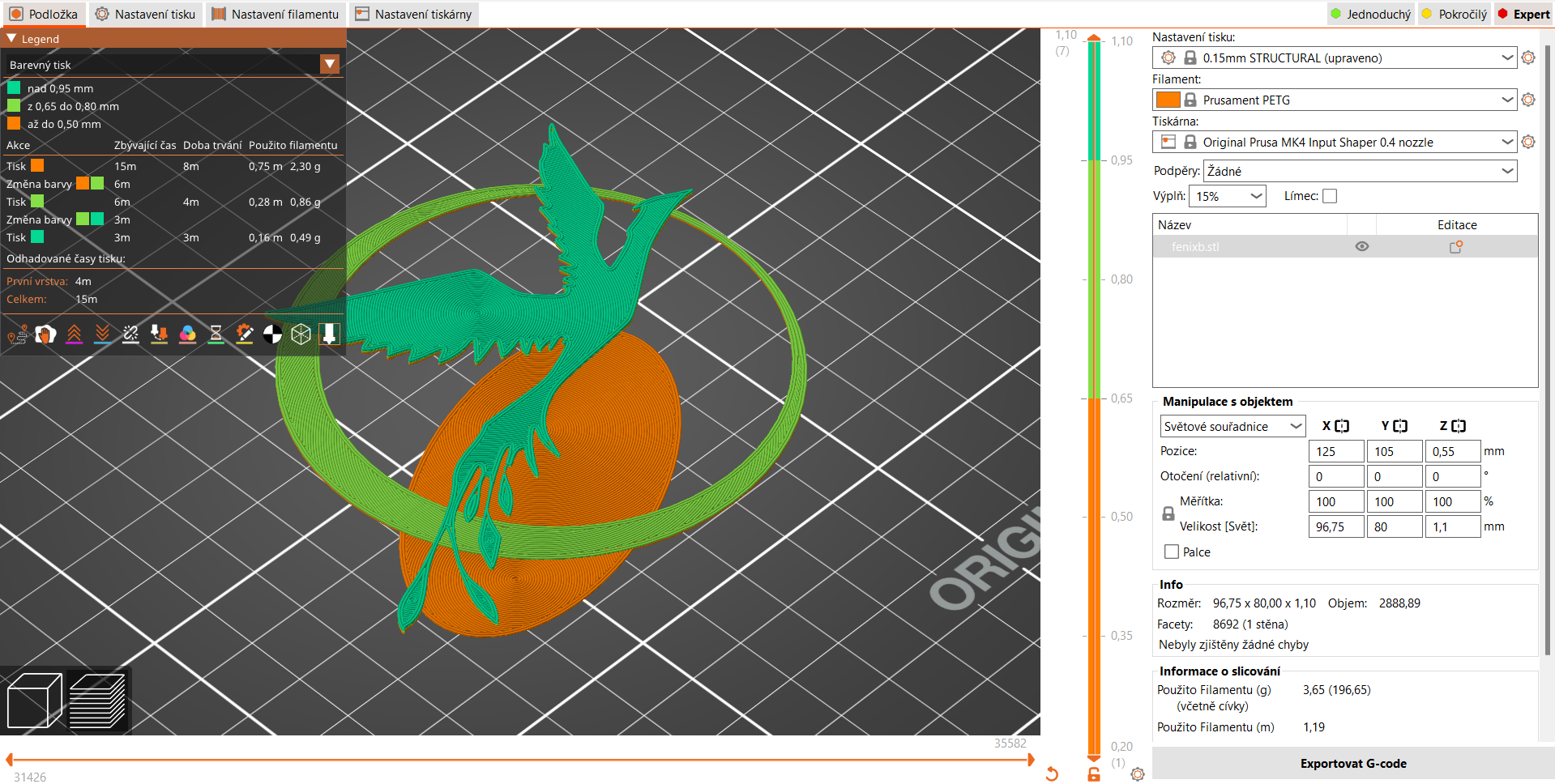
Task: Click lock icon next to Prusament PETG
Action: click(1190, 100)
